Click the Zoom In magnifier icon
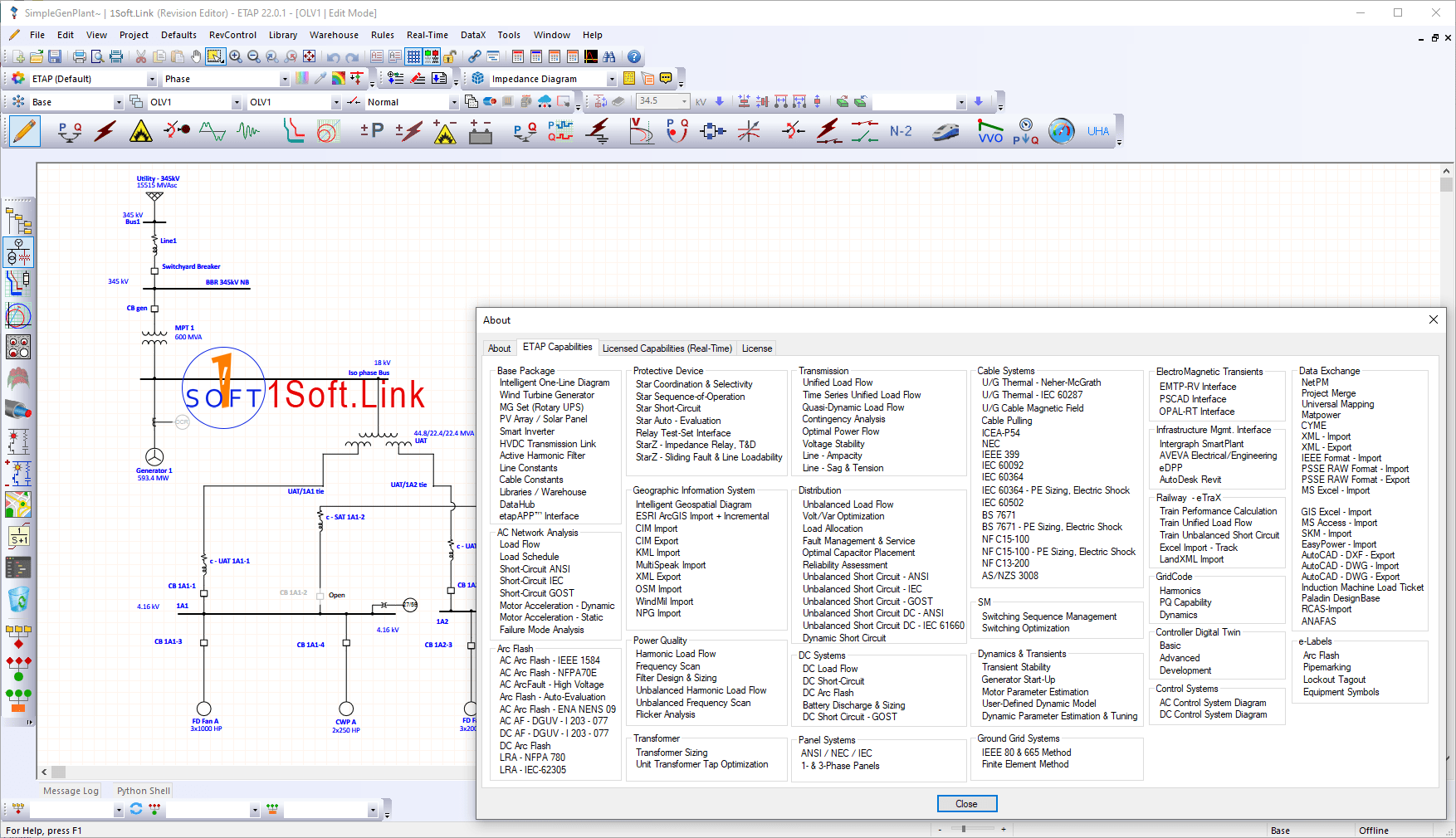This screenshot has width=1456, height=838. pyautogui.click(x=236, y=56)
